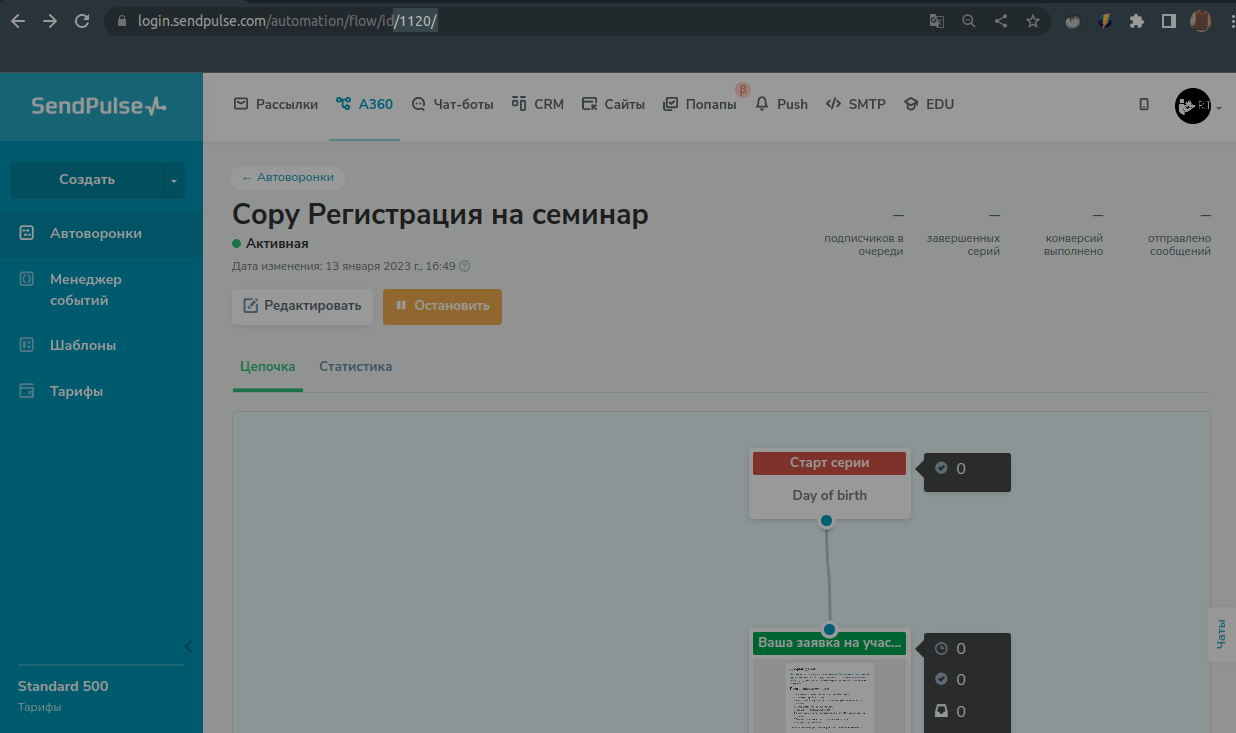
Task: Open the A360 section
Action: [x=365, y=104]
